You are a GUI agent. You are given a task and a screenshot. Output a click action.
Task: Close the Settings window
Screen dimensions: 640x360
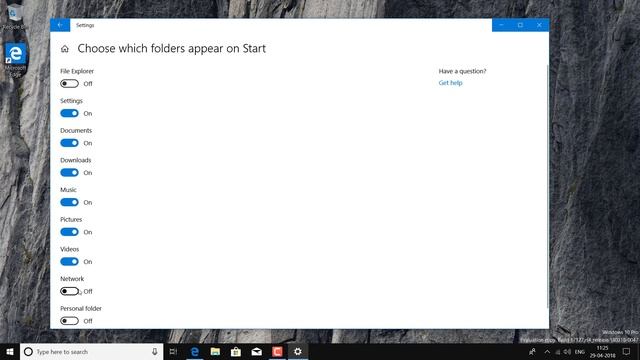click(540, 25)
